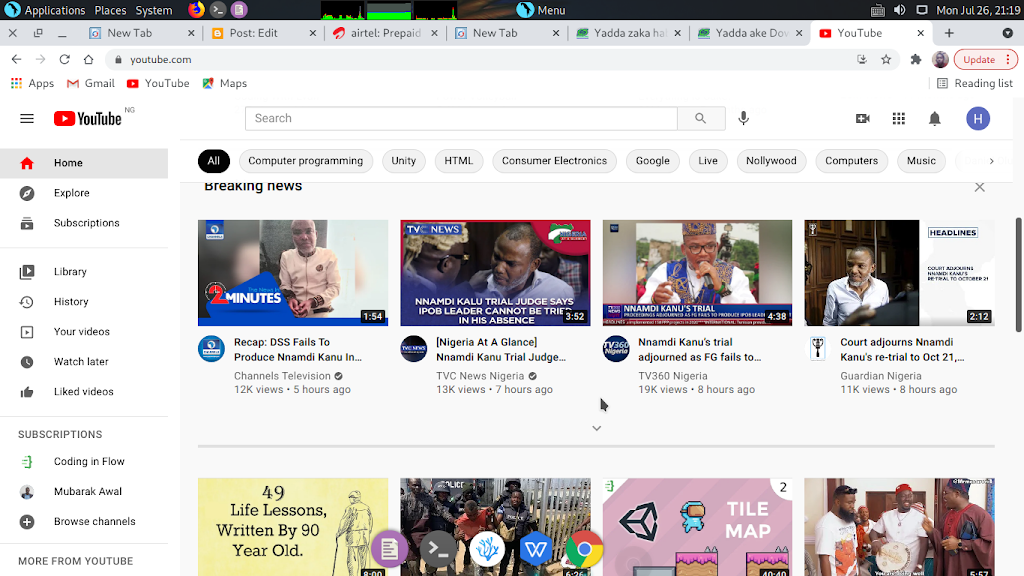Select the Unity filter chip
The height and width of the screenshot is (576, 1024).
(x=404, y=161)
